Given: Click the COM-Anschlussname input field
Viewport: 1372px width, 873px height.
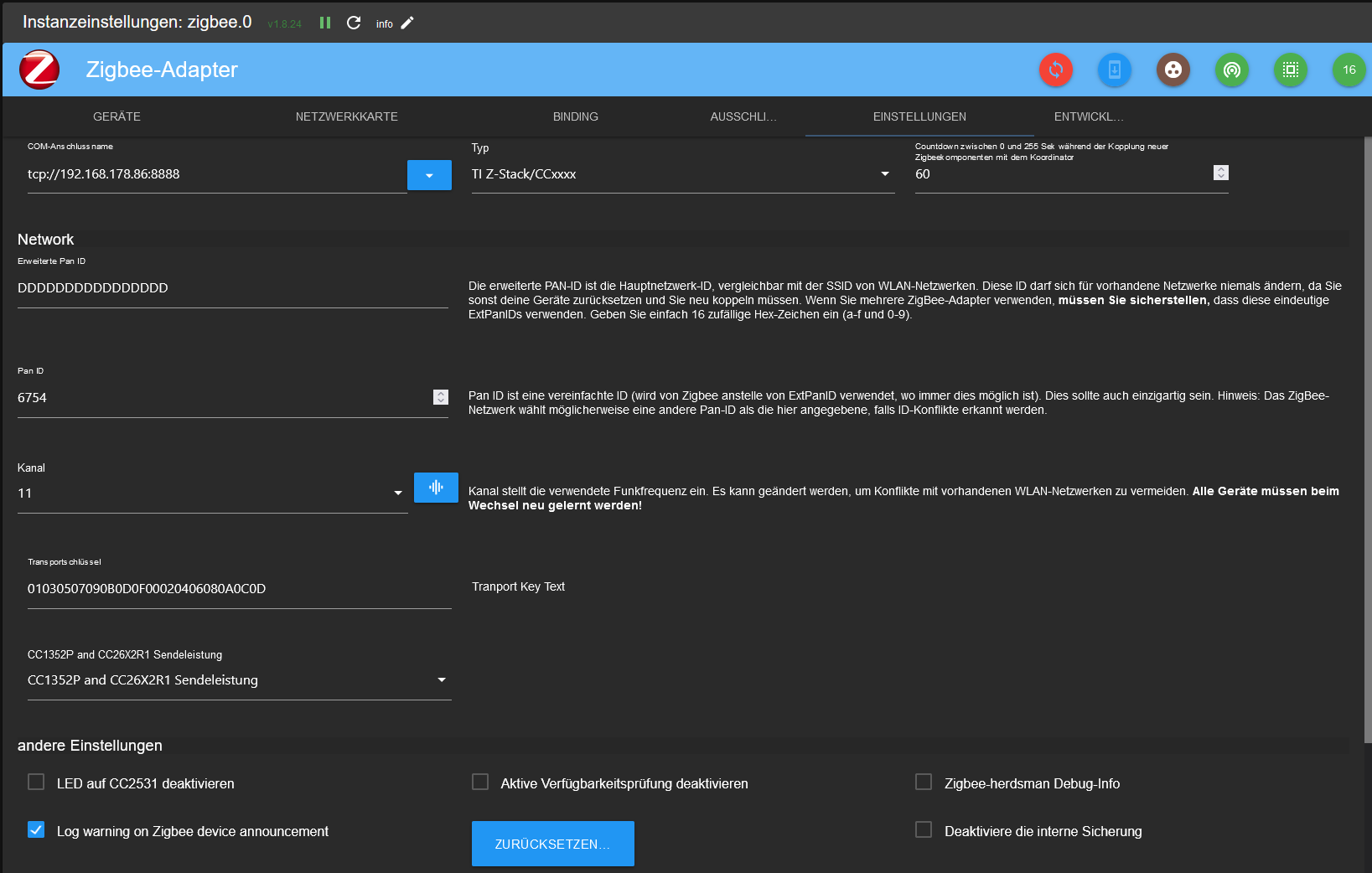Looking at the screenshot, I should (217, 174).
